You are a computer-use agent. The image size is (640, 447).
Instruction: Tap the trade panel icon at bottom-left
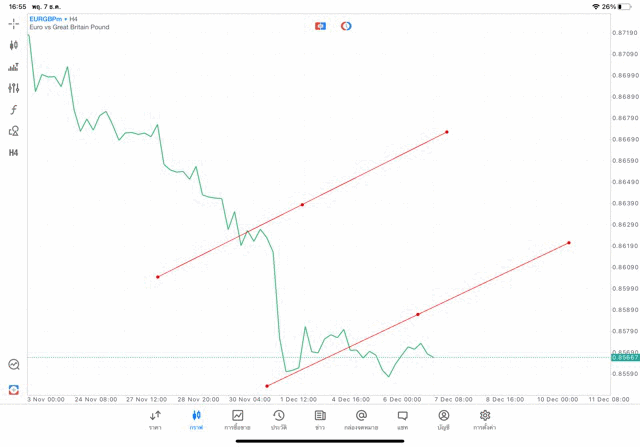tap(14, 389)
